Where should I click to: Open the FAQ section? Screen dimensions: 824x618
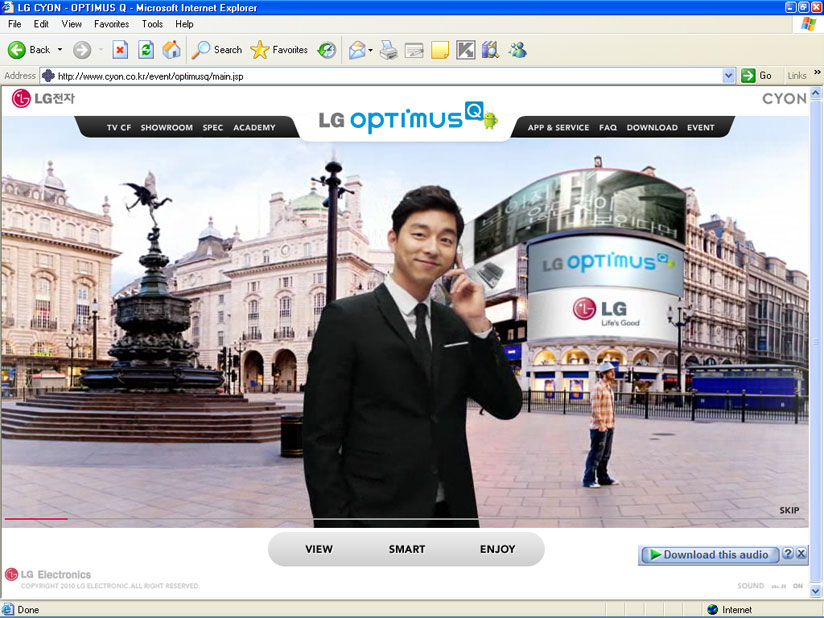608,128
